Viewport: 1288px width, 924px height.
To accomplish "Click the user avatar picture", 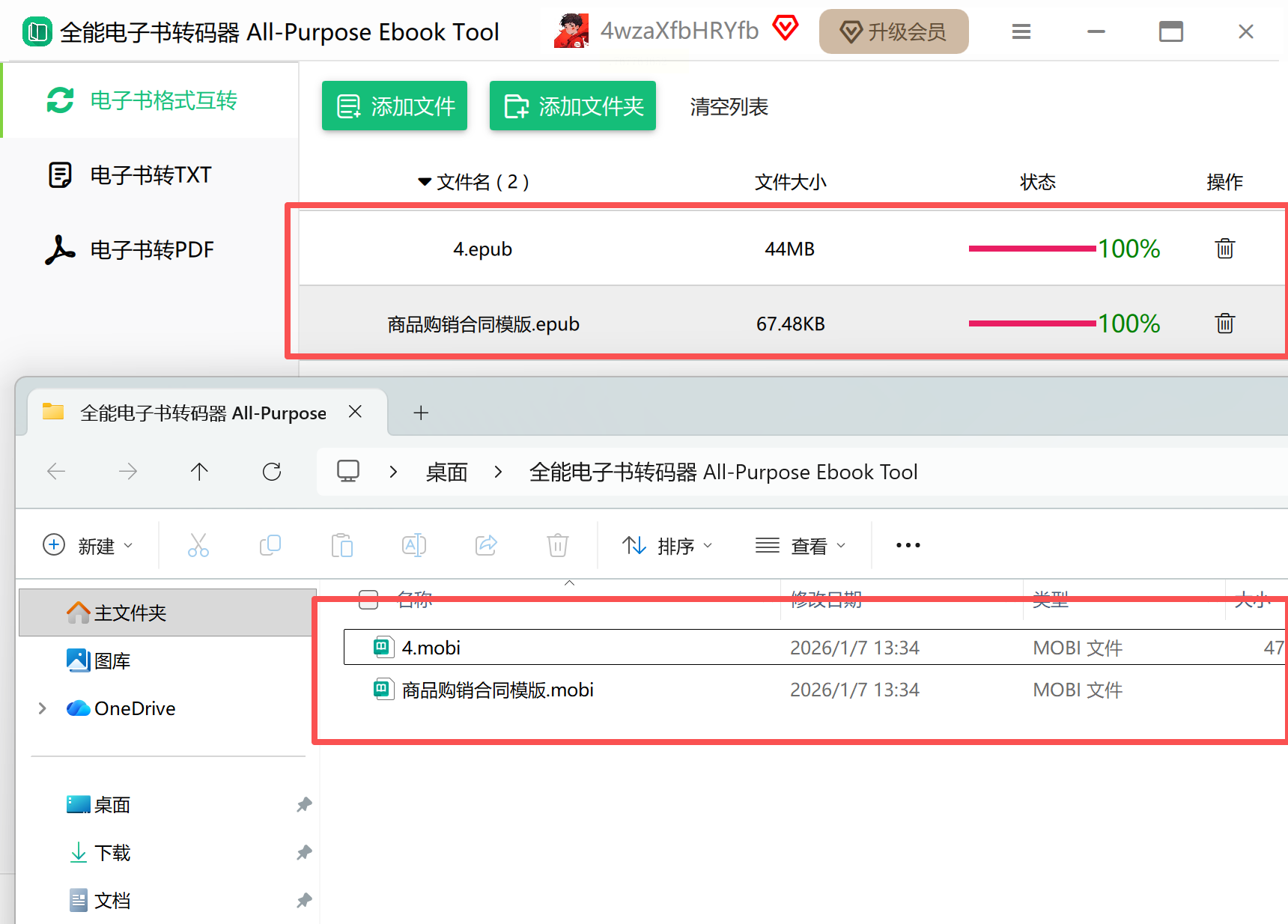I will tap(571, 31).
